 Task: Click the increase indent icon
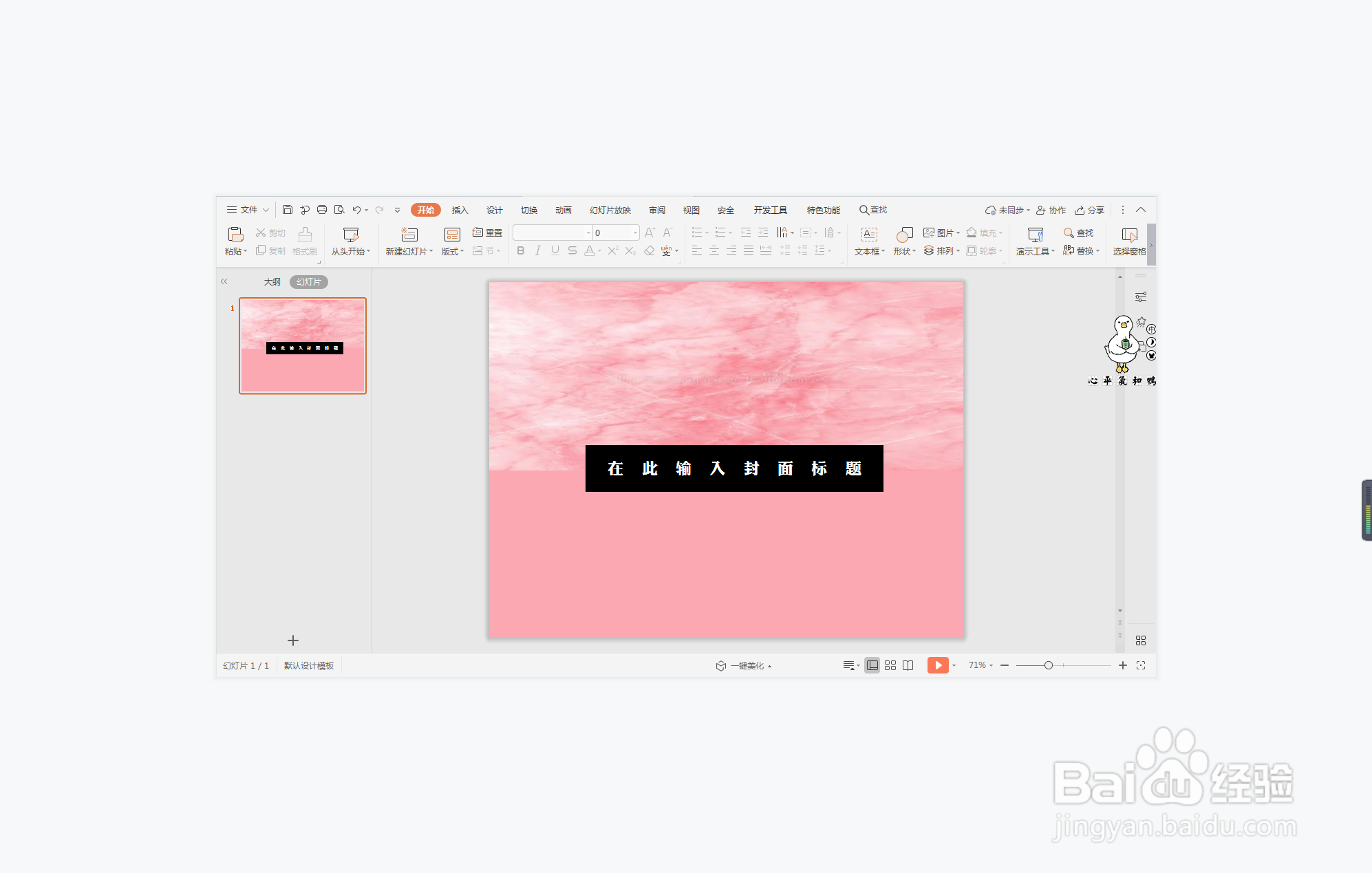click(x=763, y=233)
